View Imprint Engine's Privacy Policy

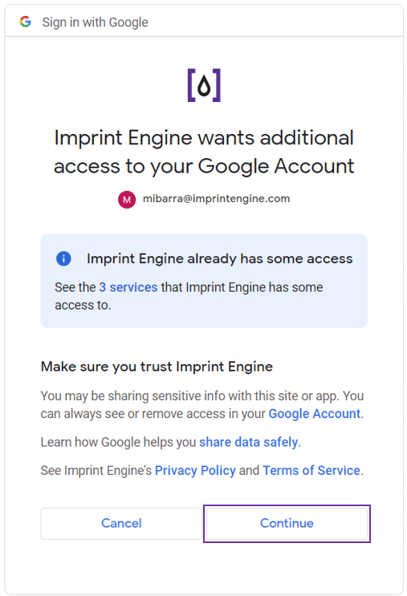(195, 471)
